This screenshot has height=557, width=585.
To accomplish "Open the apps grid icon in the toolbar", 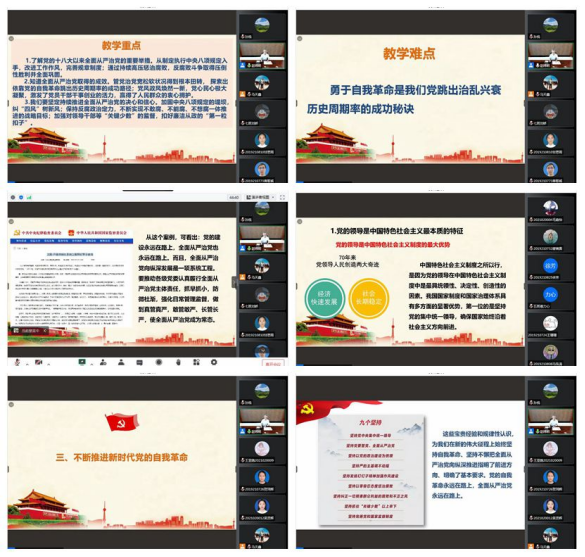I will (197, 362).
